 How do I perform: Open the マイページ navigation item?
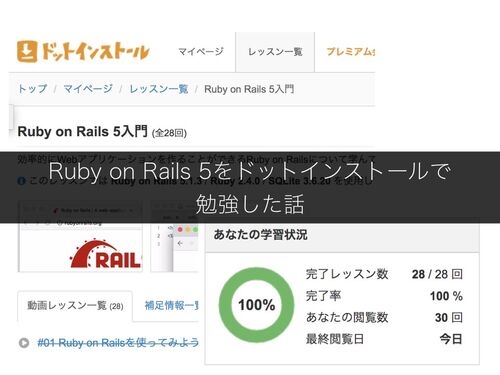201,52
